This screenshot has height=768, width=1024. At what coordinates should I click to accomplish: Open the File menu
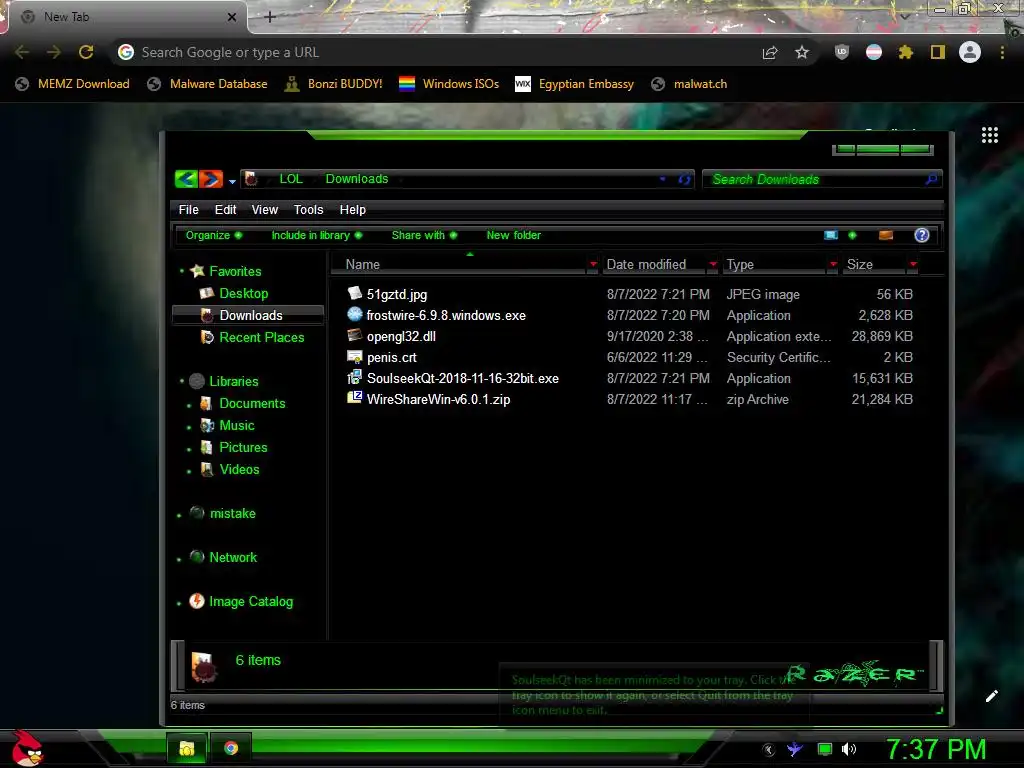188,210
